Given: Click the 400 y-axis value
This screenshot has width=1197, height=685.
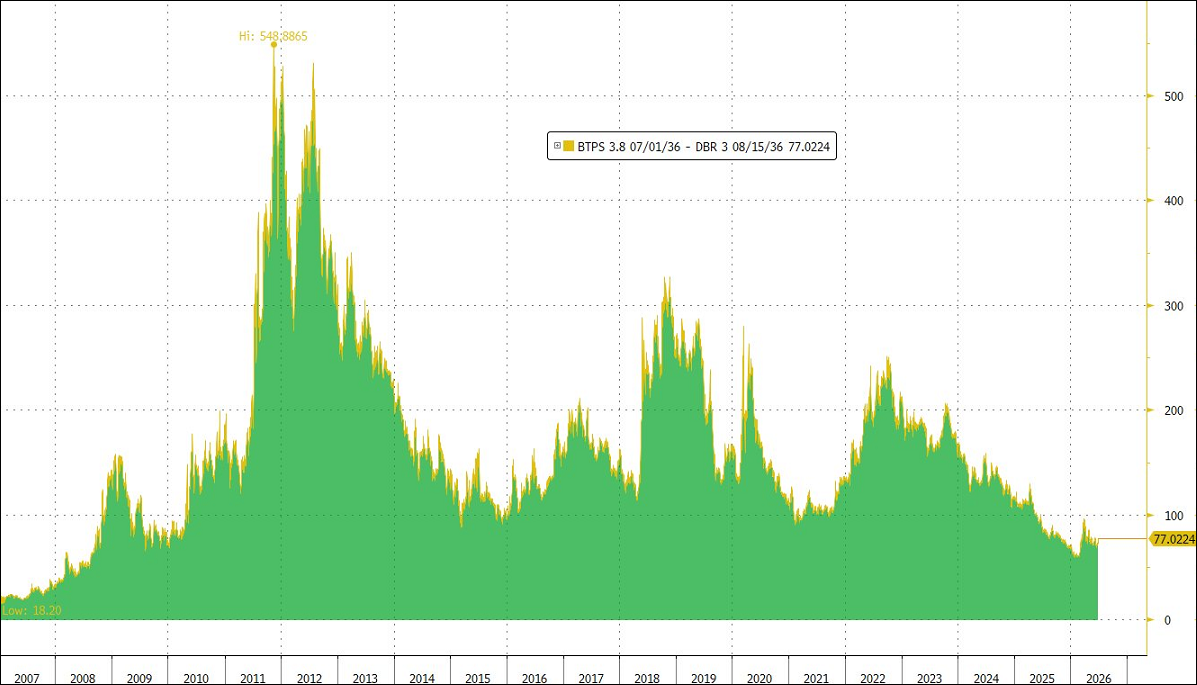Looking at the screenshot, I should pos(1173,202).
